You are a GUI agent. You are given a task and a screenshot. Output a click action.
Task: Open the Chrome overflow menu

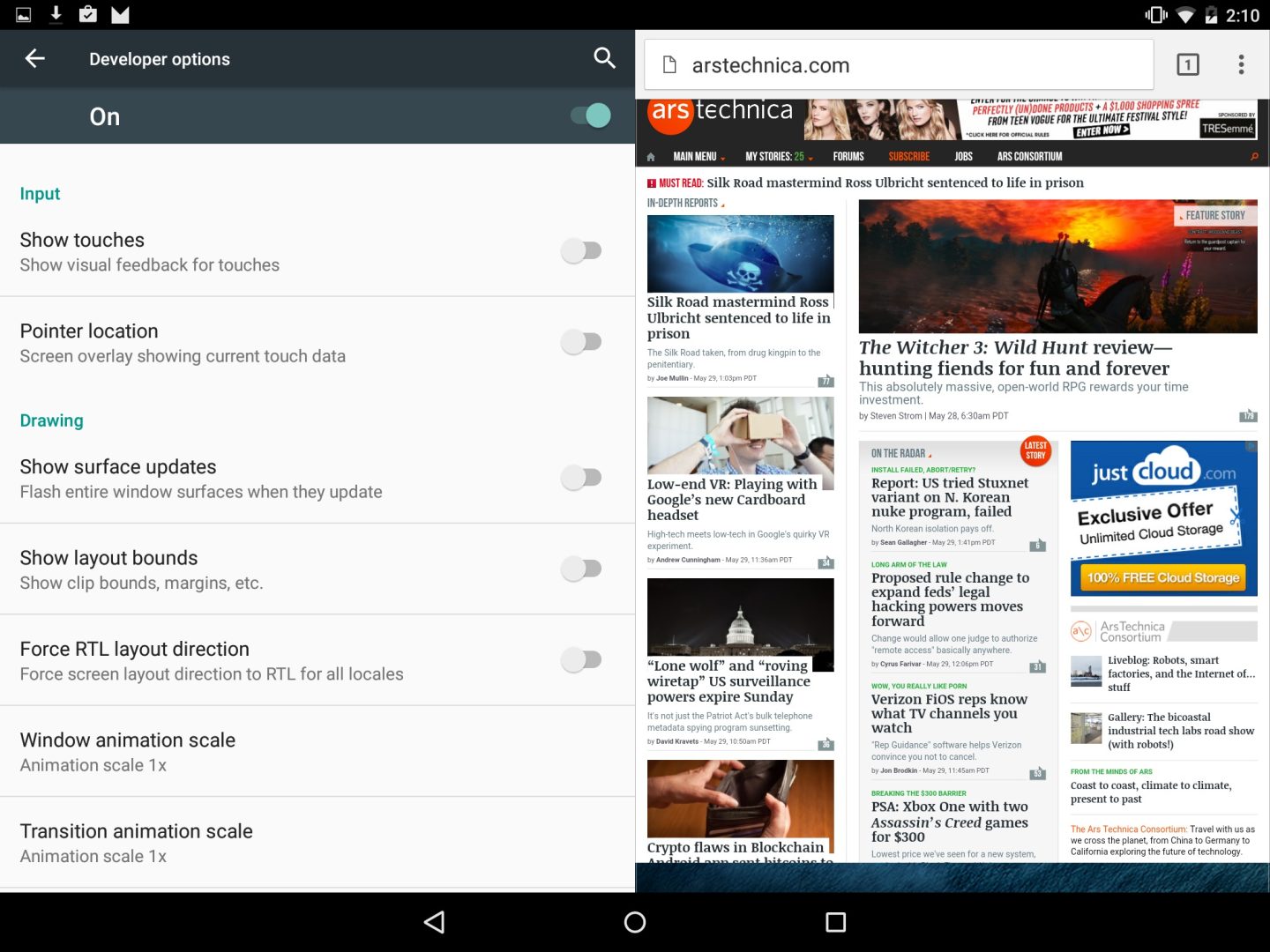[1241, 64]
